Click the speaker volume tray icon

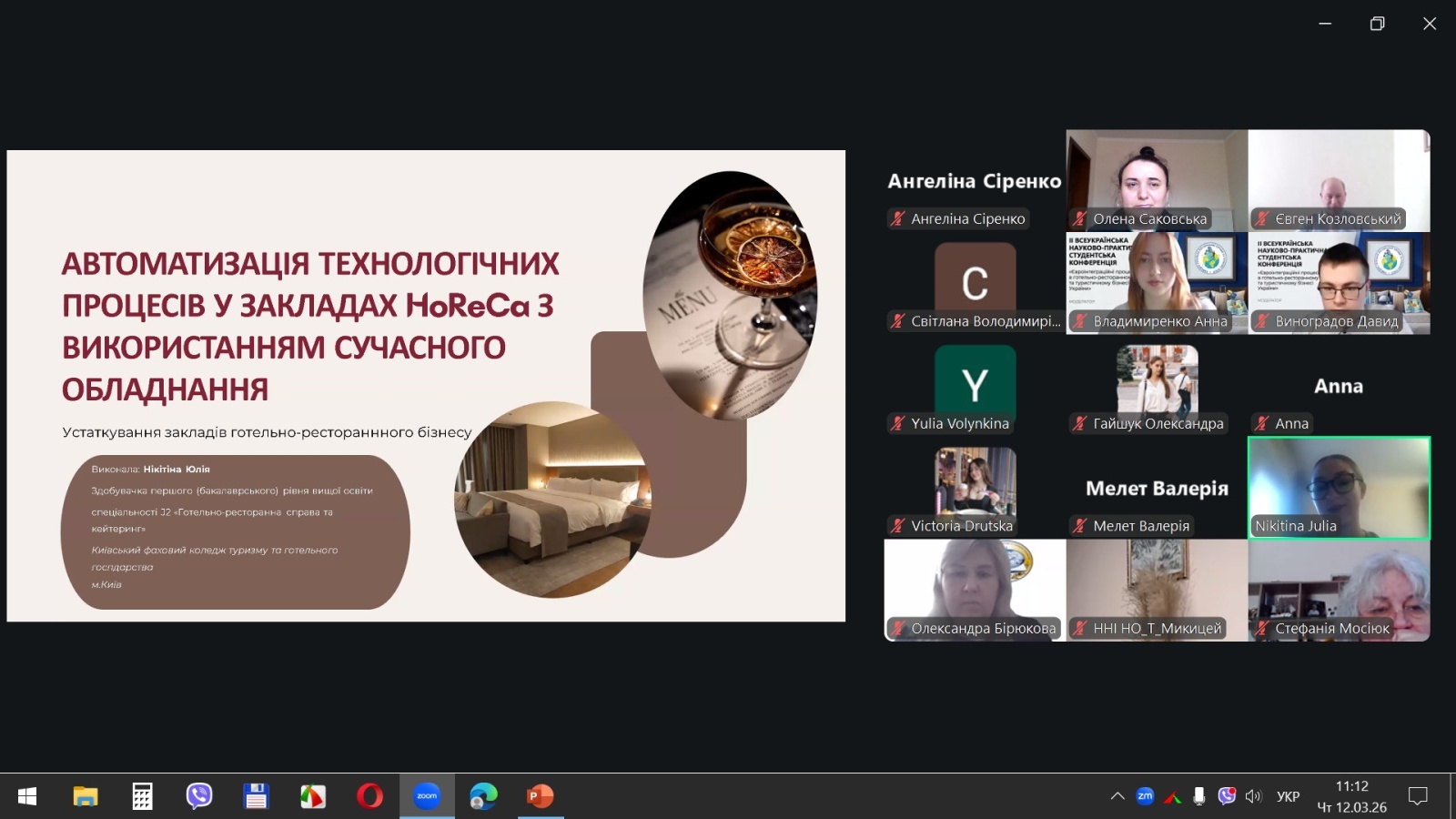point(1253,796)
